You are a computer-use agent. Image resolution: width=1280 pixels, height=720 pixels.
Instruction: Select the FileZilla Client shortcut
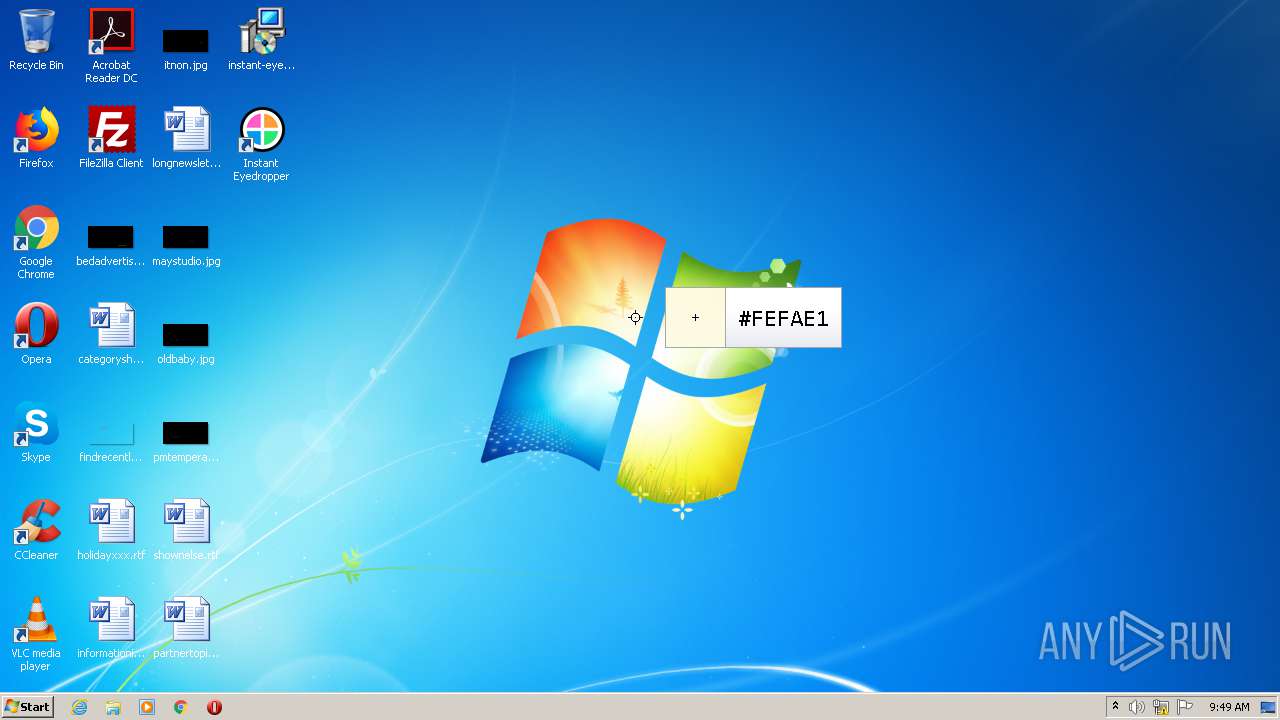[111, 138]
